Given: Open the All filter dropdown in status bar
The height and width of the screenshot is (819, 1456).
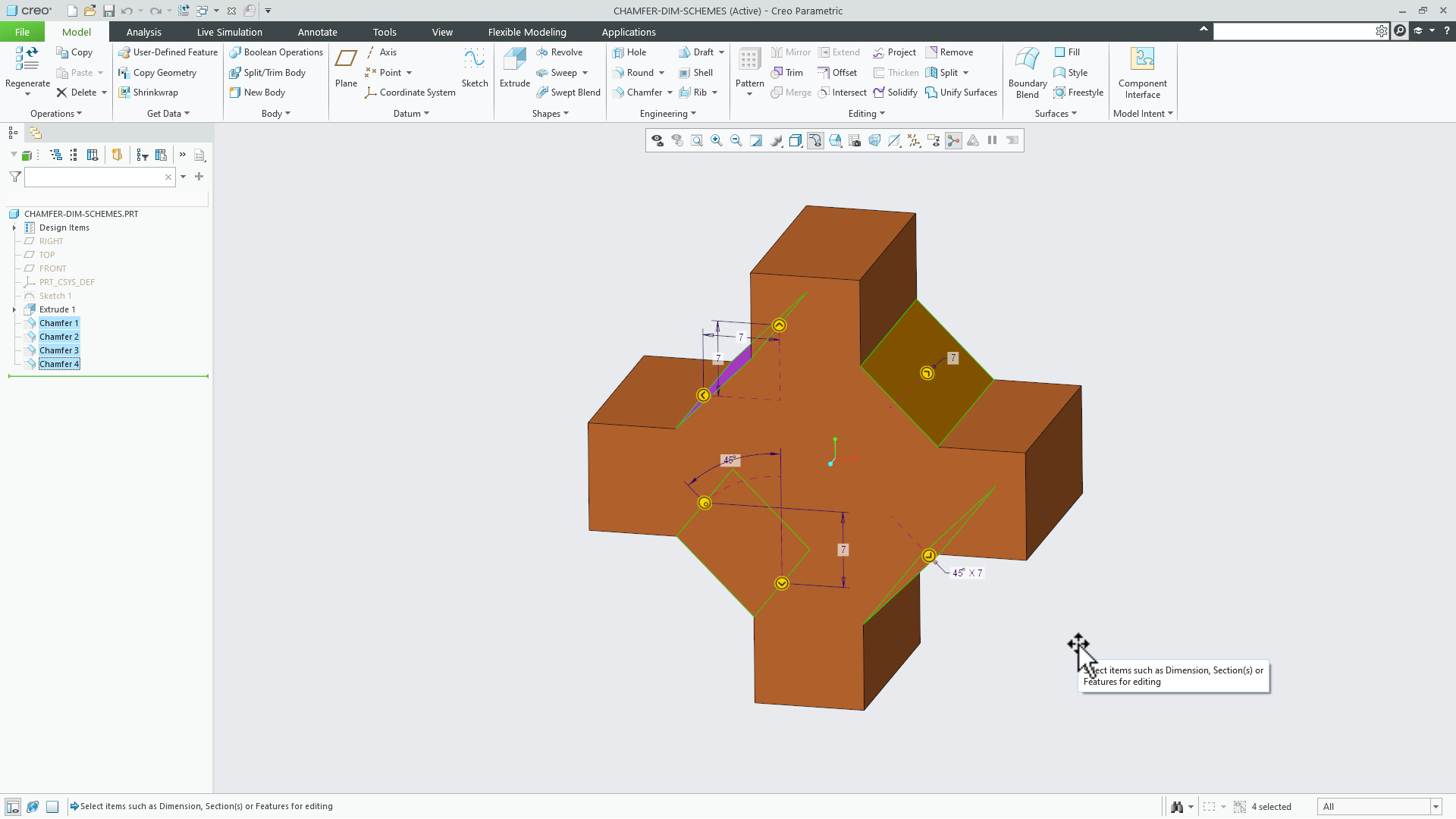Looking at the screenshot, I should coord(1436,806).
